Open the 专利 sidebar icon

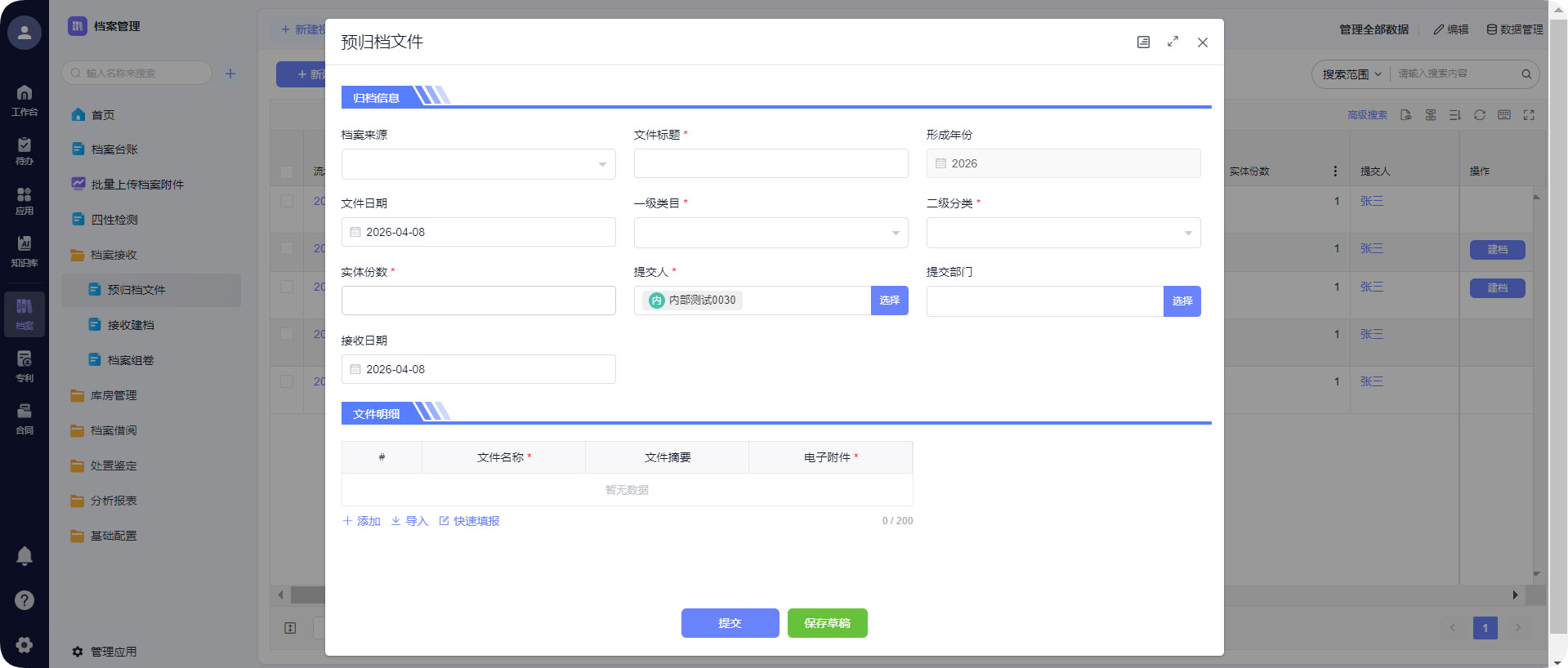pos(25,365)
